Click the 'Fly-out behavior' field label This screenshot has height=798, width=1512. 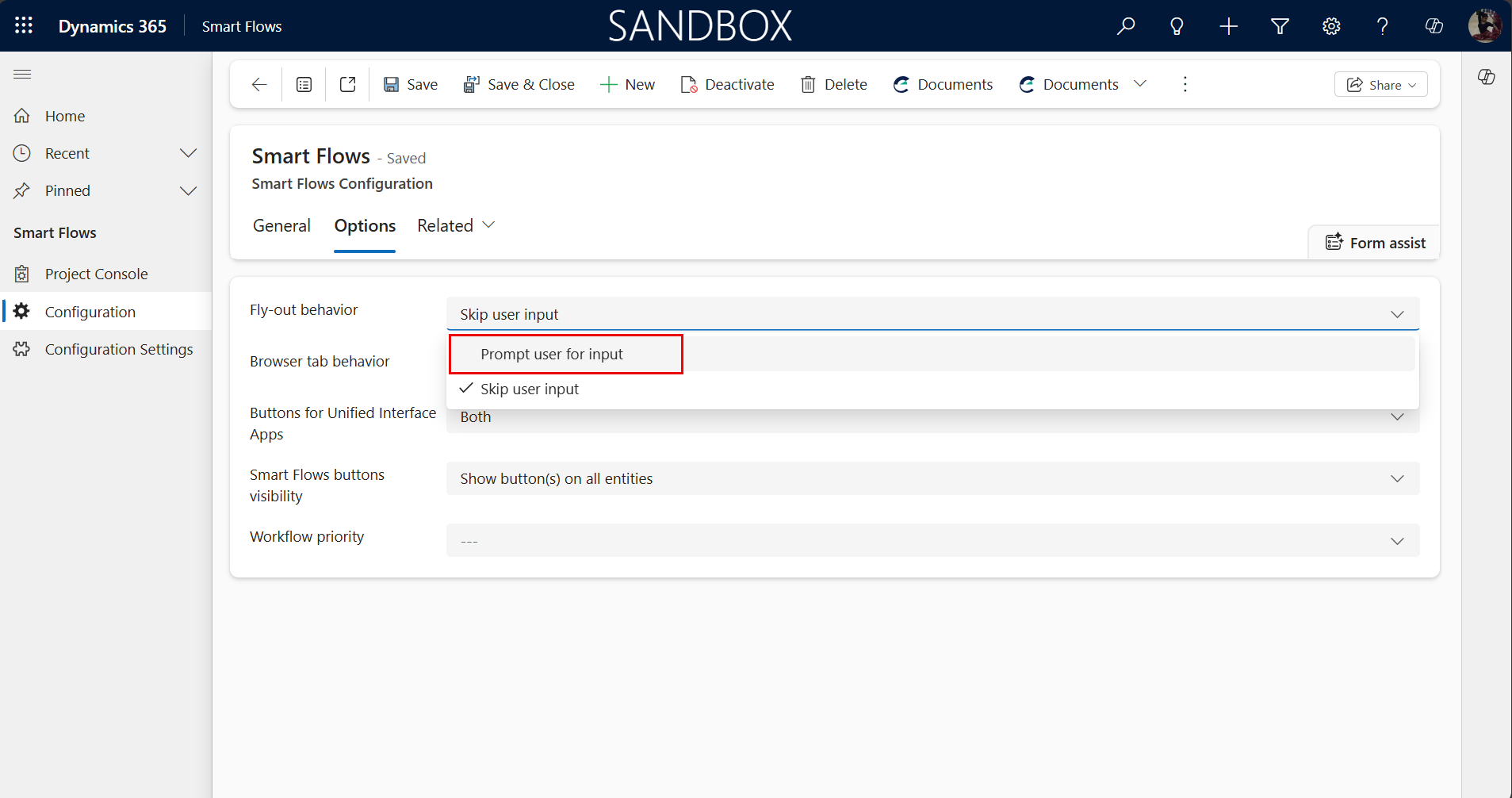coord(304,309)
